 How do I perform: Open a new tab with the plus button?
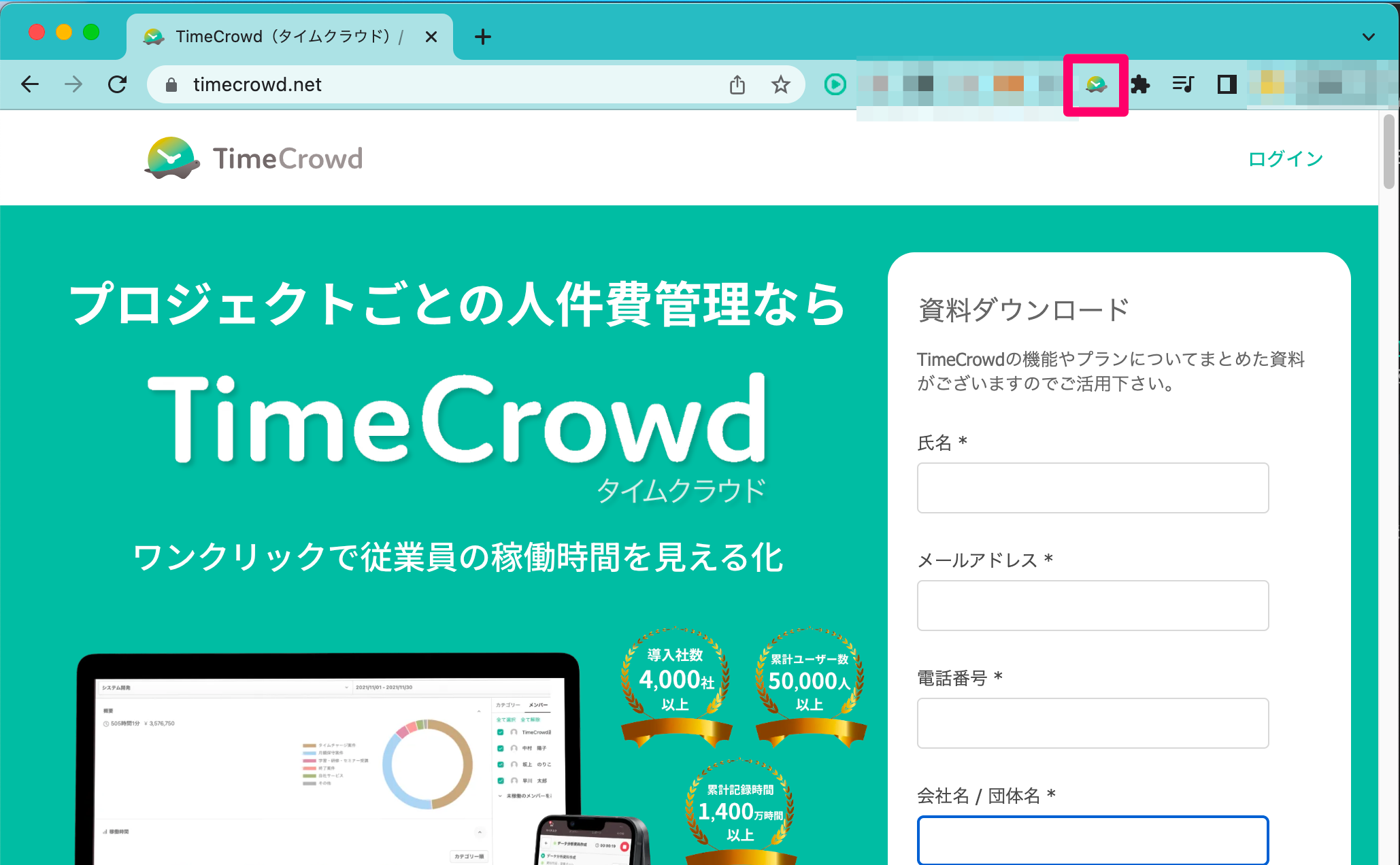[482, 37]
